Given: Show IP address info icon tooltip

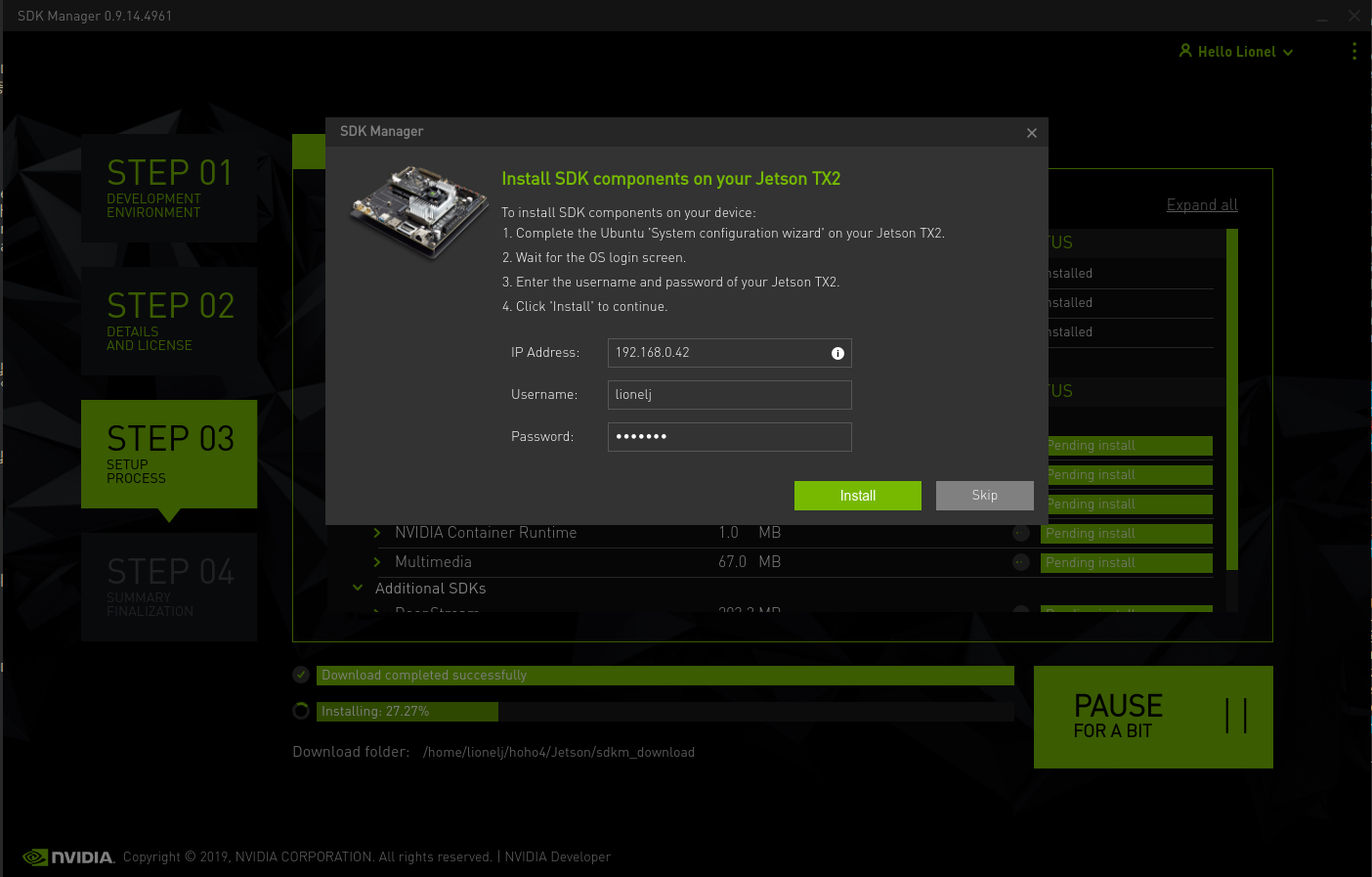Looking at the screenshot, I should tap(837, 354).
